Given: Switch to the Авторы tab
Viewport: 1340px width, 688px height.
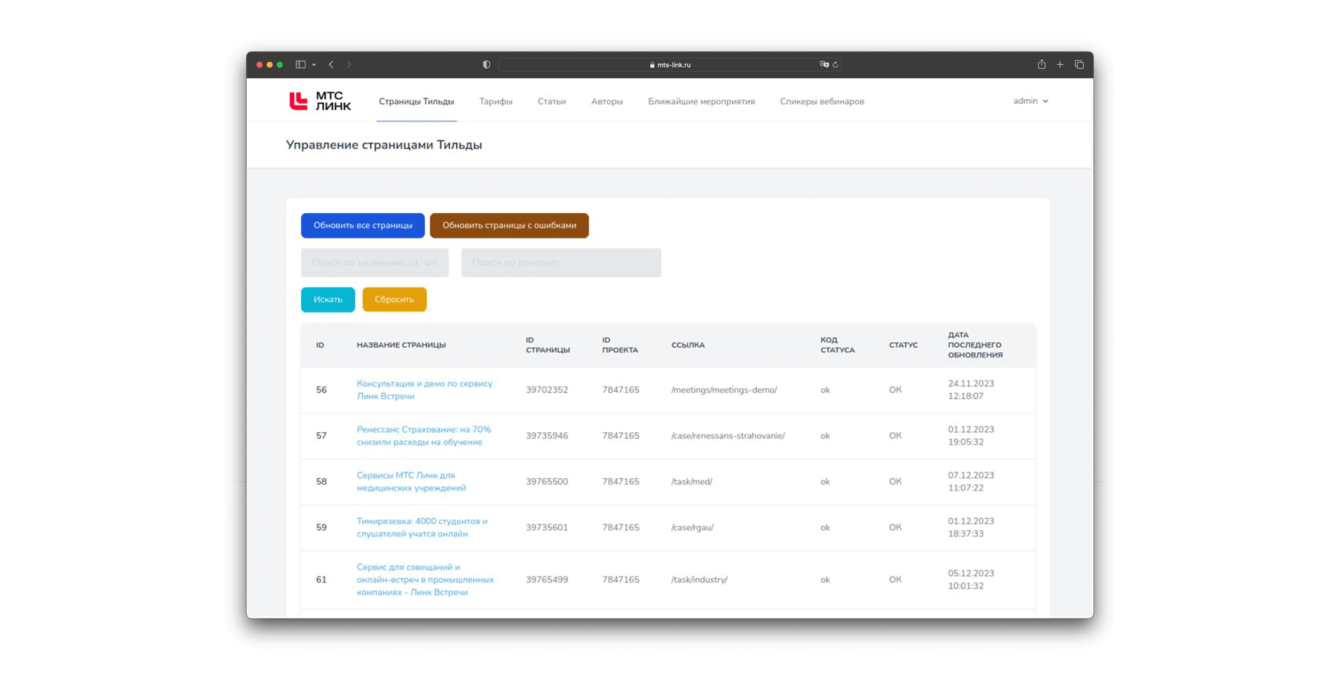Looking at the screenshot, I should 607,101.
